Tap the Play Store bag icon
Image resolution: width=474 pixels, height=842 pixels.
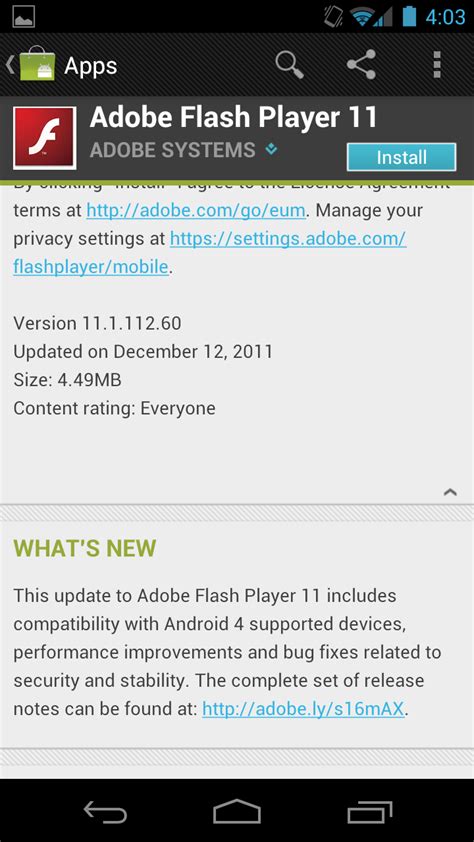pyautogui.click(x=37, y=65)
